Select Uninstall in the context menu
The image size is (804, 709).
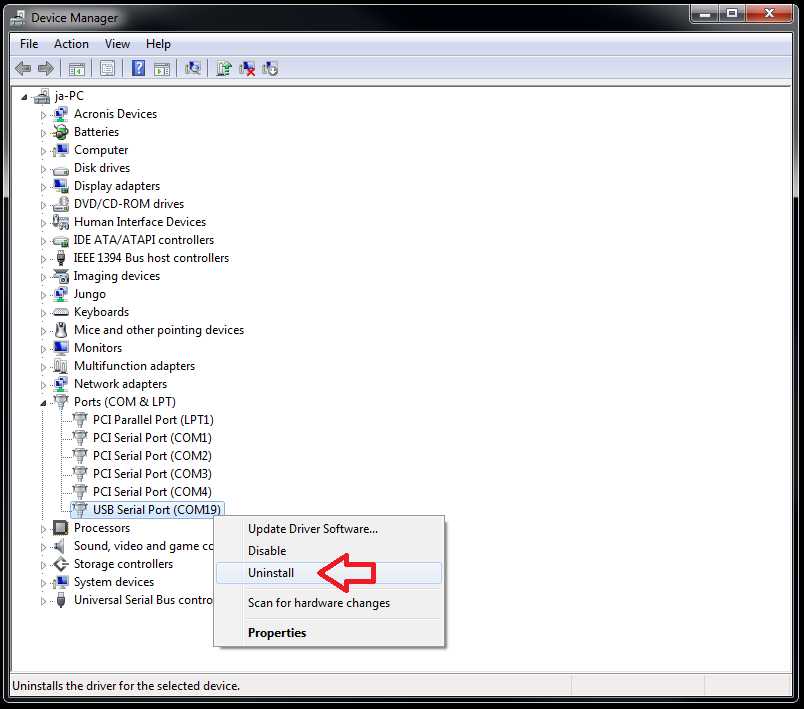pyautogui.click(x=328, y=573)
